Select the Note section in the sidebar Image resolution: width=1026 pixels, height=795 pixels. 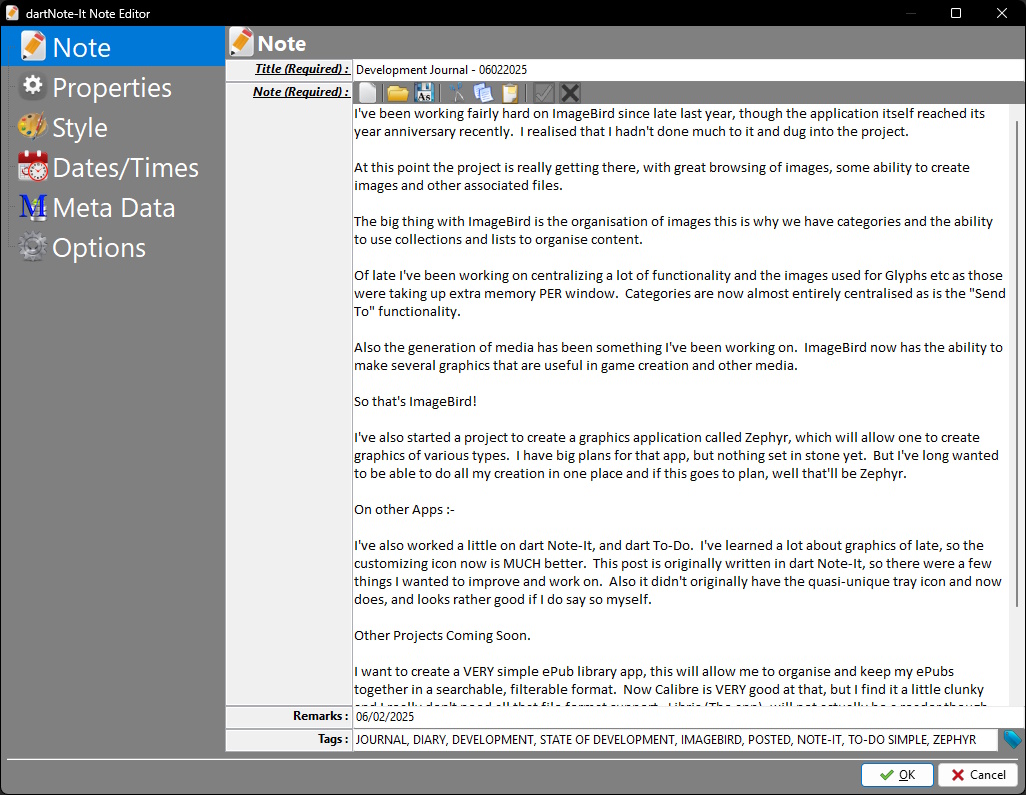click(x=113, y=46)
